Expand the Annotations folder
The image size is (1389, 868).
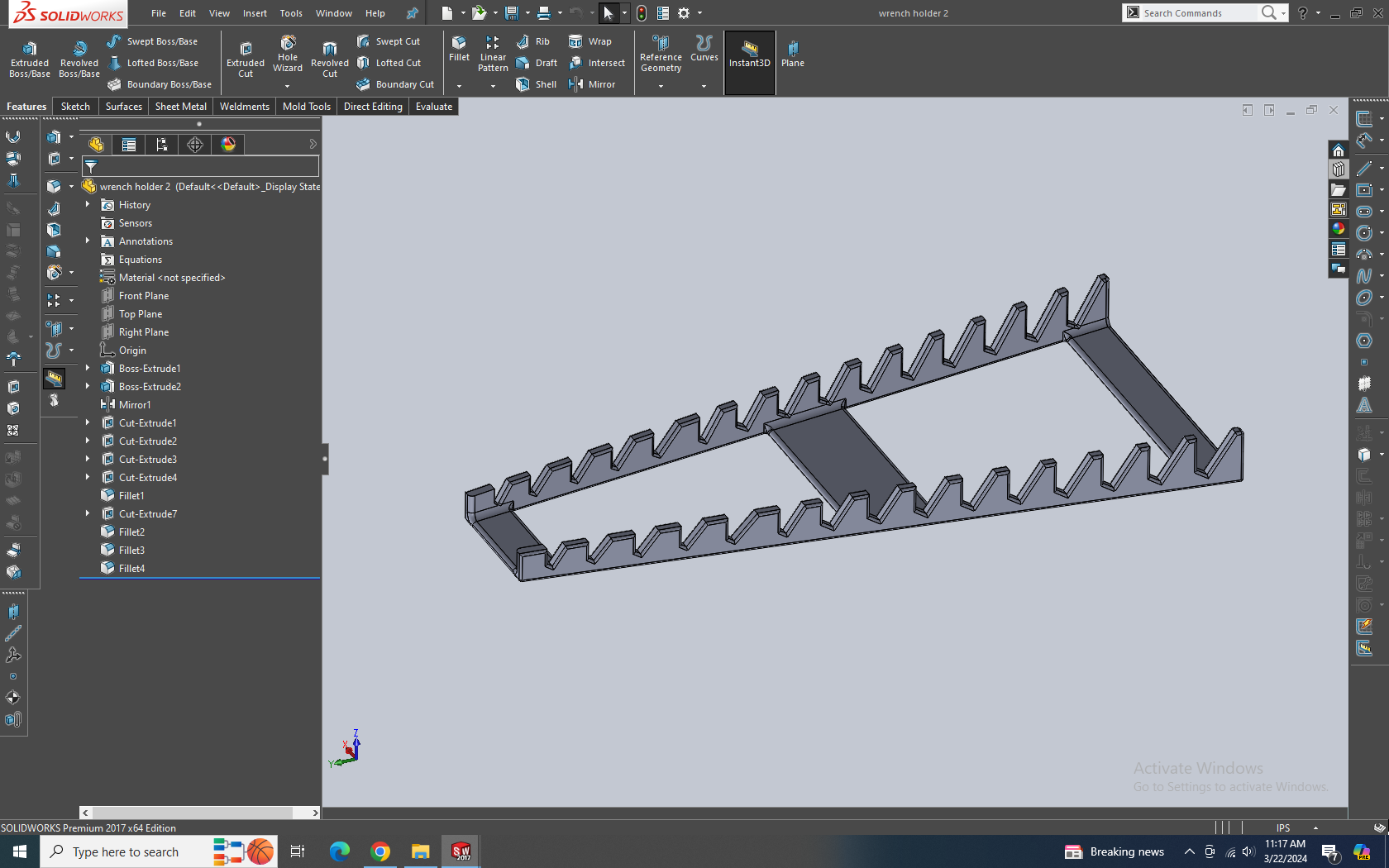[88, 241]
